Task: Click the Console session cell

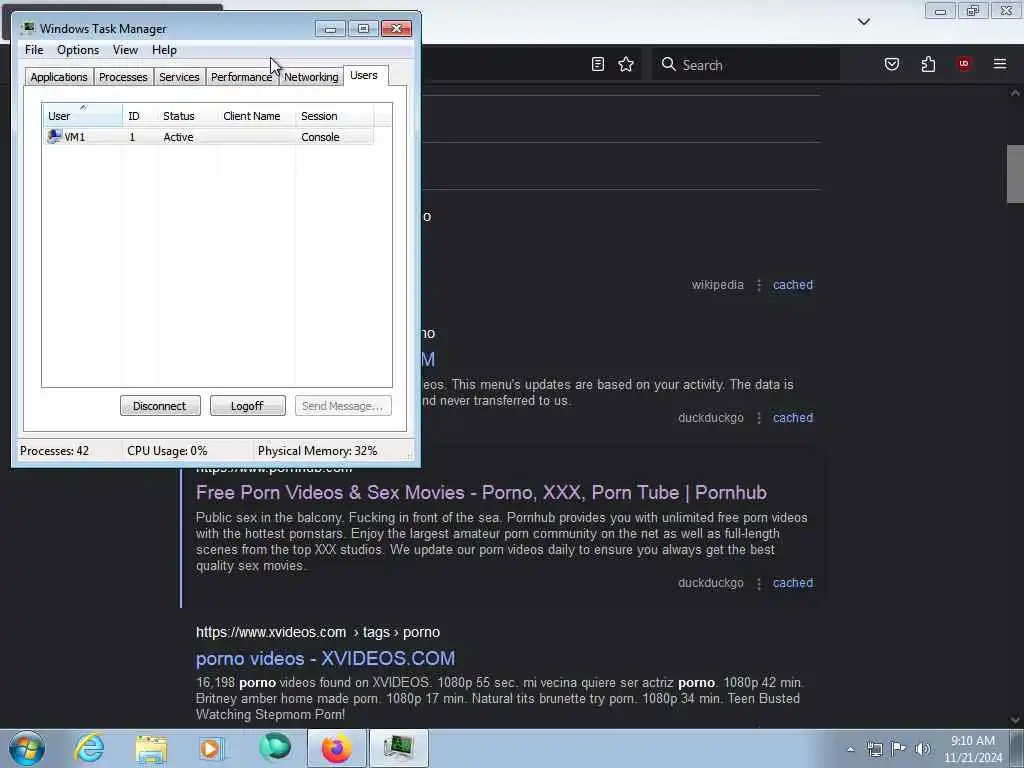Action: click(x=320, y=137)
